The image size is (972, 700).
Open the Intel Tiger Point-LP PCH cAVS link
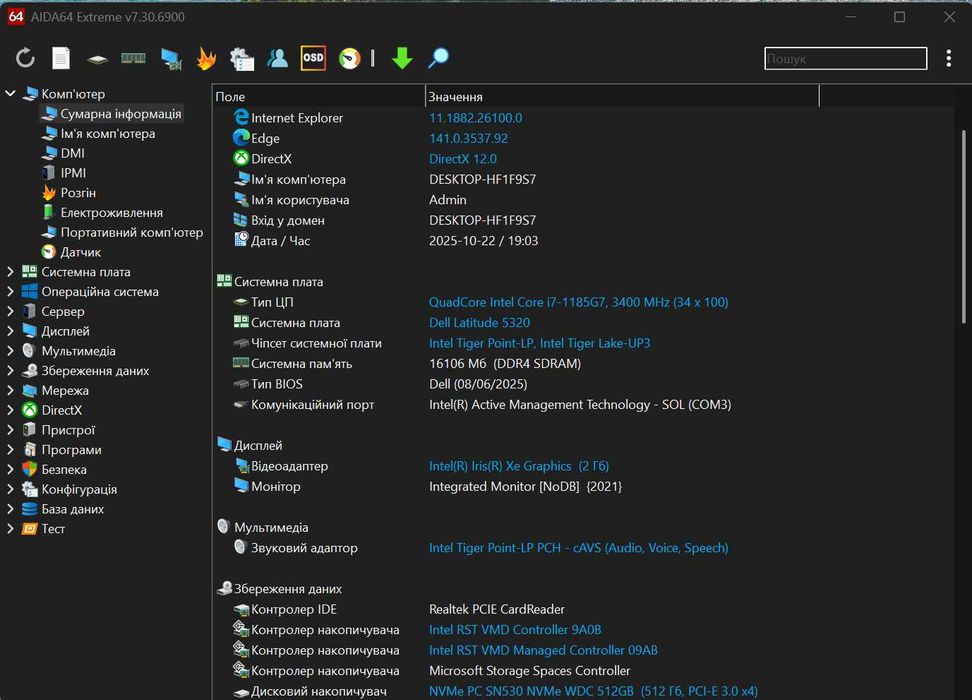578,547
